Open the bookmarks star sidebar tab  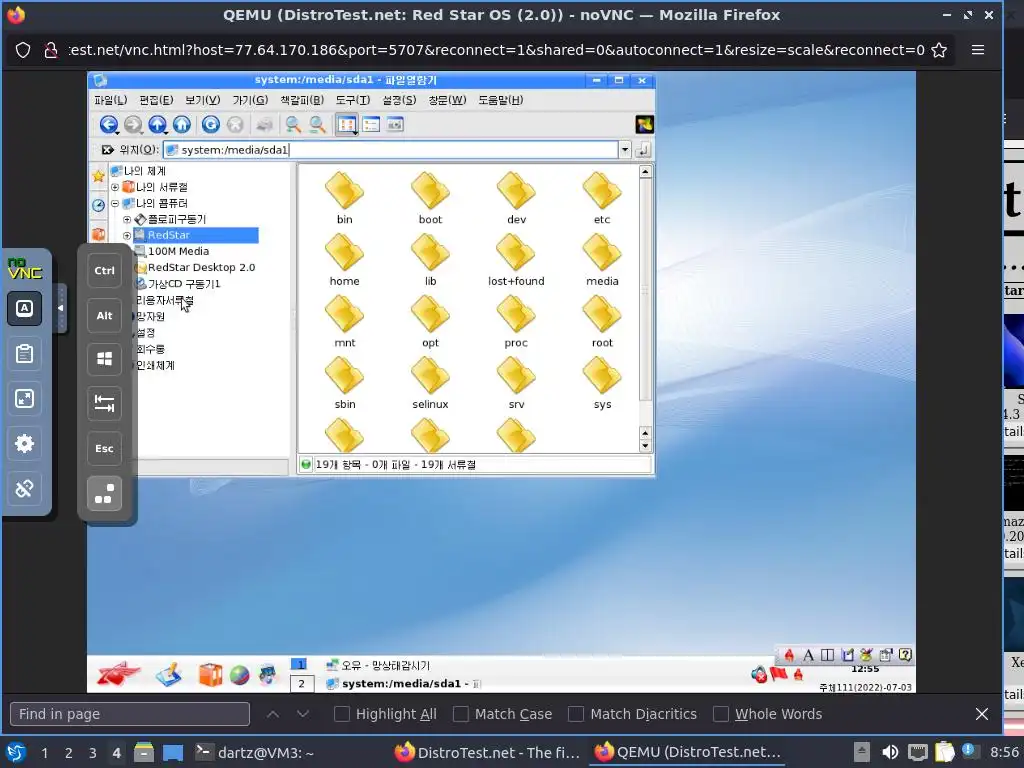(x=99, y=176)
